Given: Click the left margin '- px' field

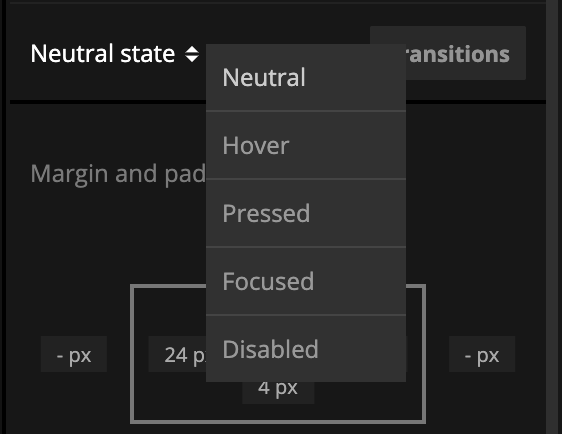Looking at the screenshot, I should pyautogui.click(x=74, y=354).
